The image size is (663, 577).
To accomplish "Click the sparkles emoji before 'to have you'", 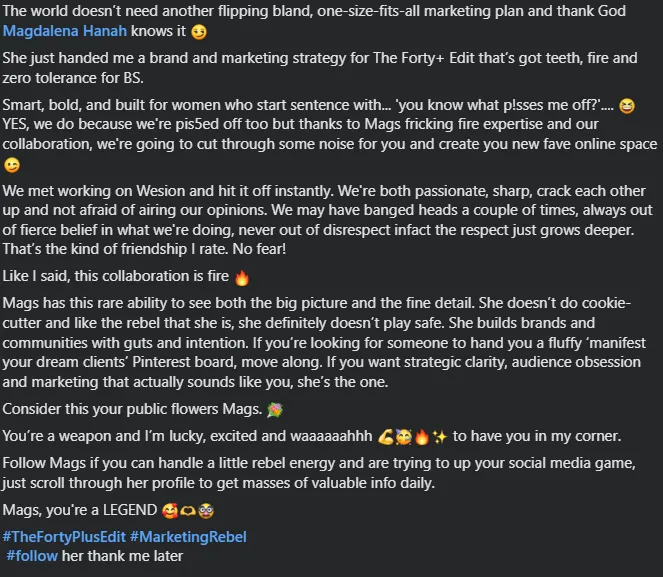I will 440,437.
